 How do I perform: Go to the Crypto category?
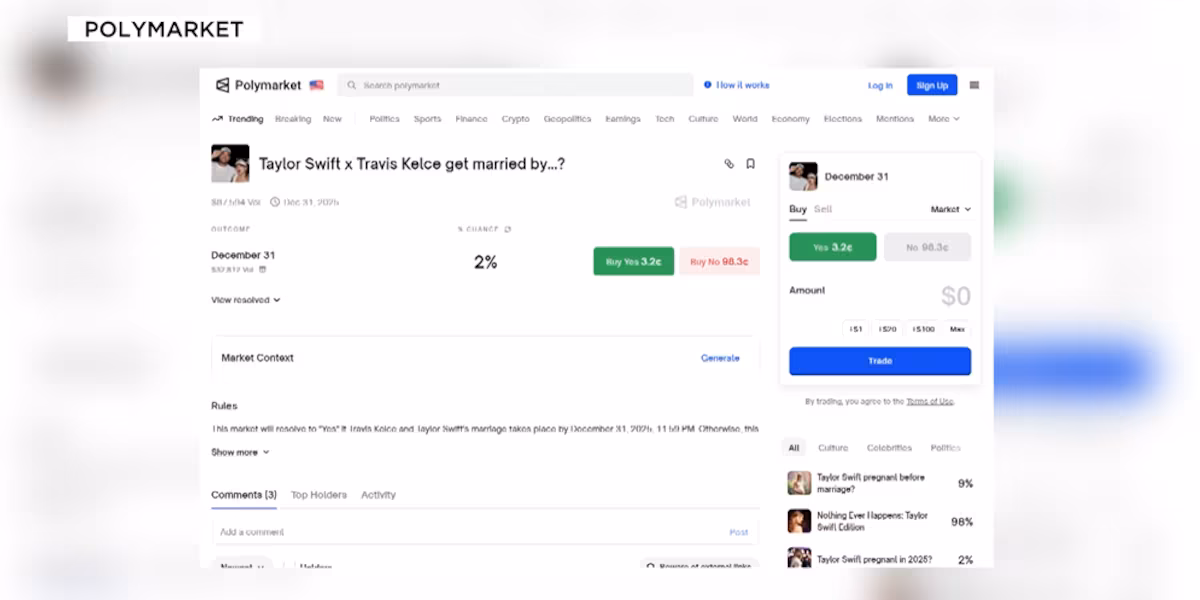pyautogui.click(x=515, y=119)
